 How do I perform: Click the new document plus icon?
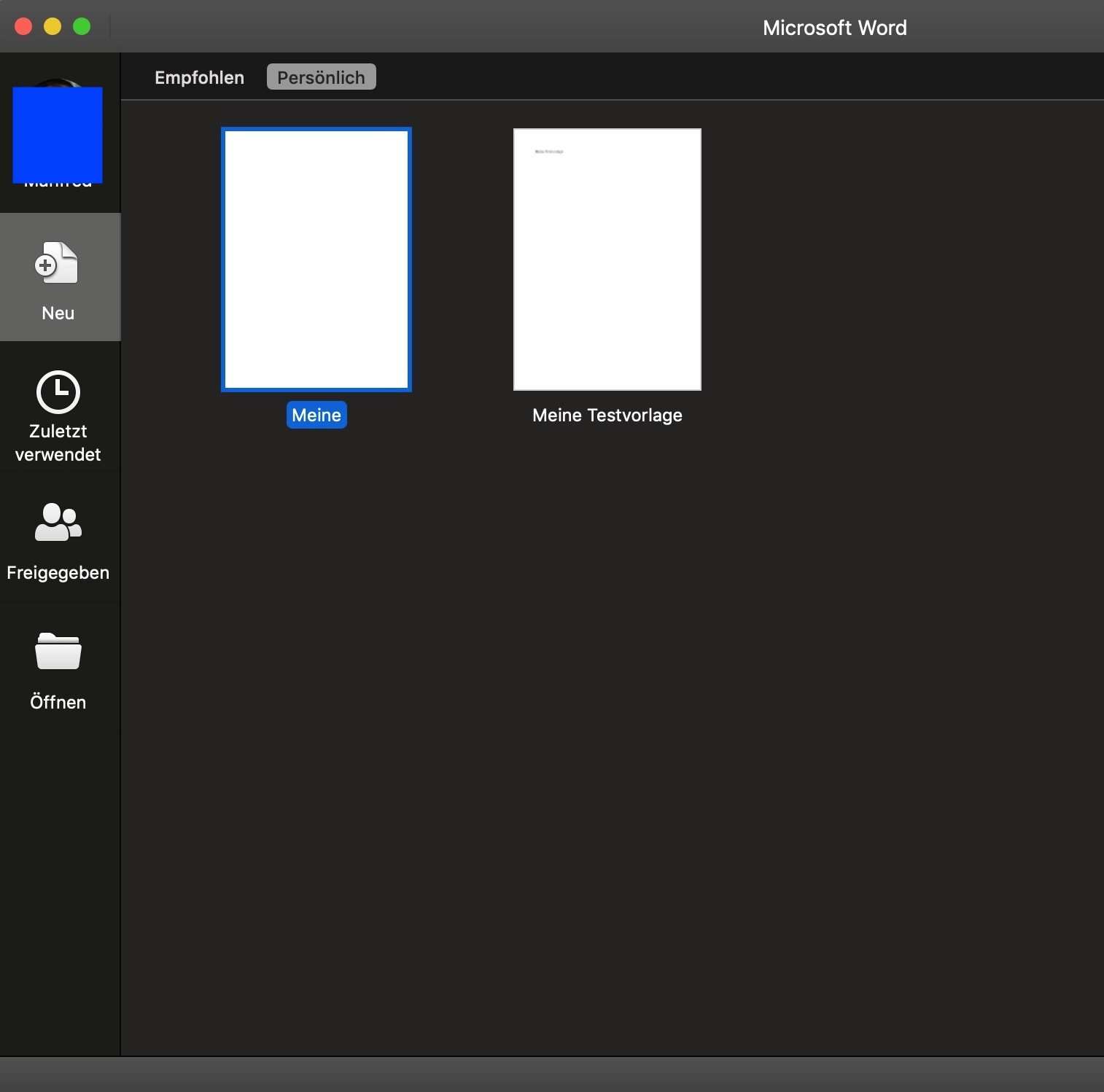pos(57,263)
